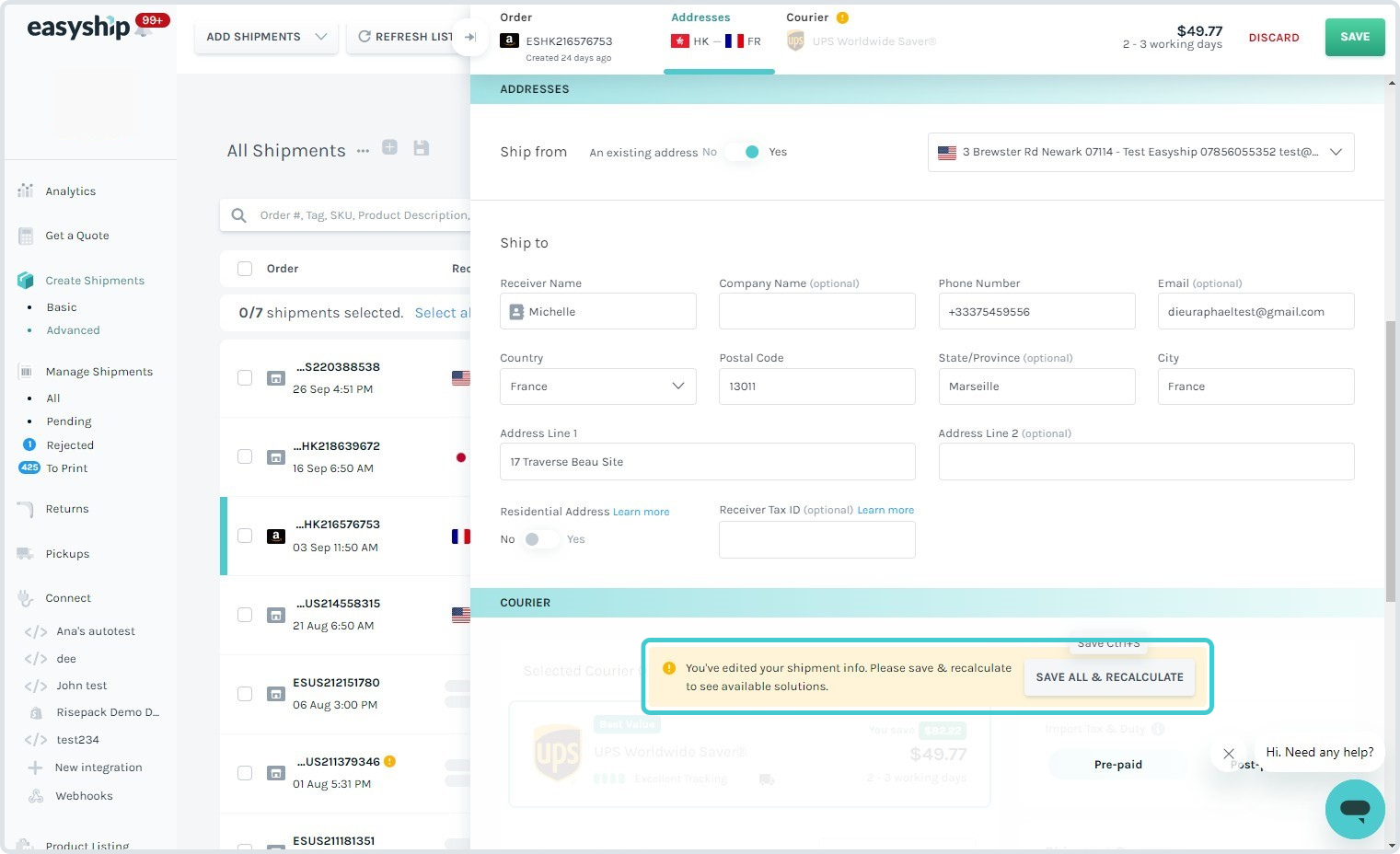The width and height of the screenshot is (1400, 854).
Task: Open Get a Quote calculator icon
Action: pyautogui.click(x=26, y=236)
